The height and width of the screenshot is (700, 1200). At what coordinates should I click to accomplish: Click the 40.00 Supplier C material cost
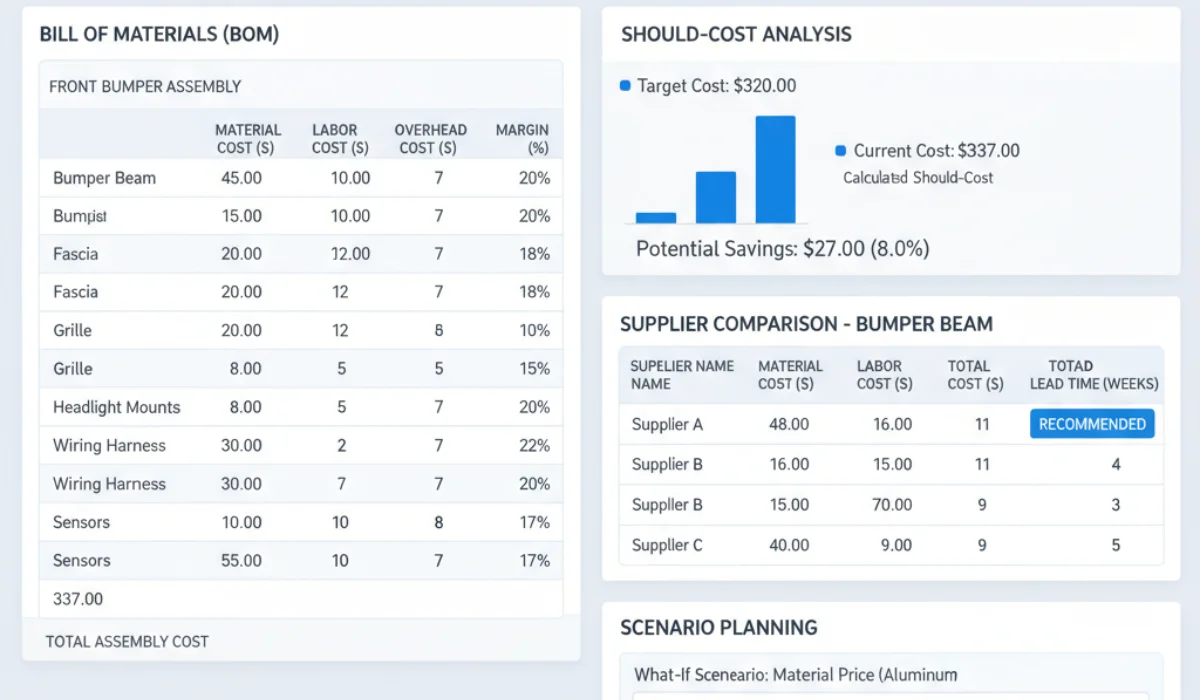click(x=789, y=545)
